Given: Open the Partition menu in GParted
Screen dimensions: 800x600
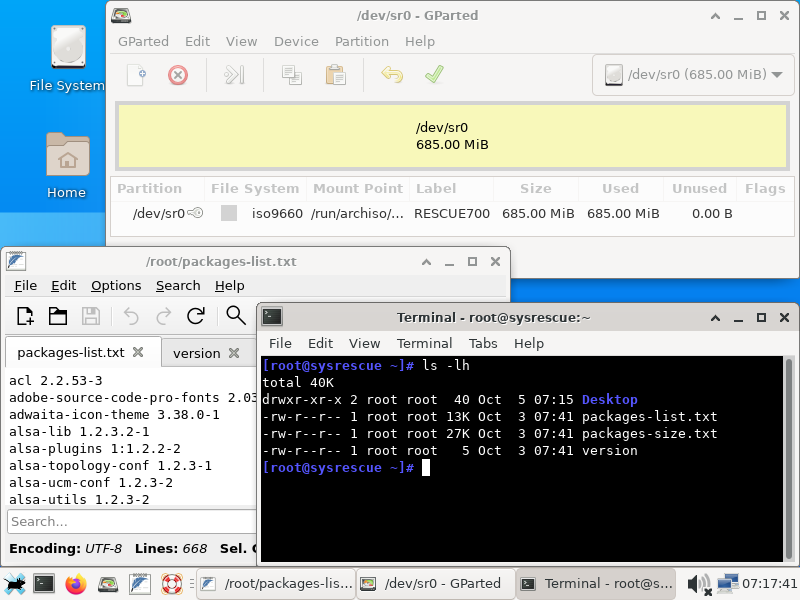Looking at the screenshot, I should click(x=361, y=41).
